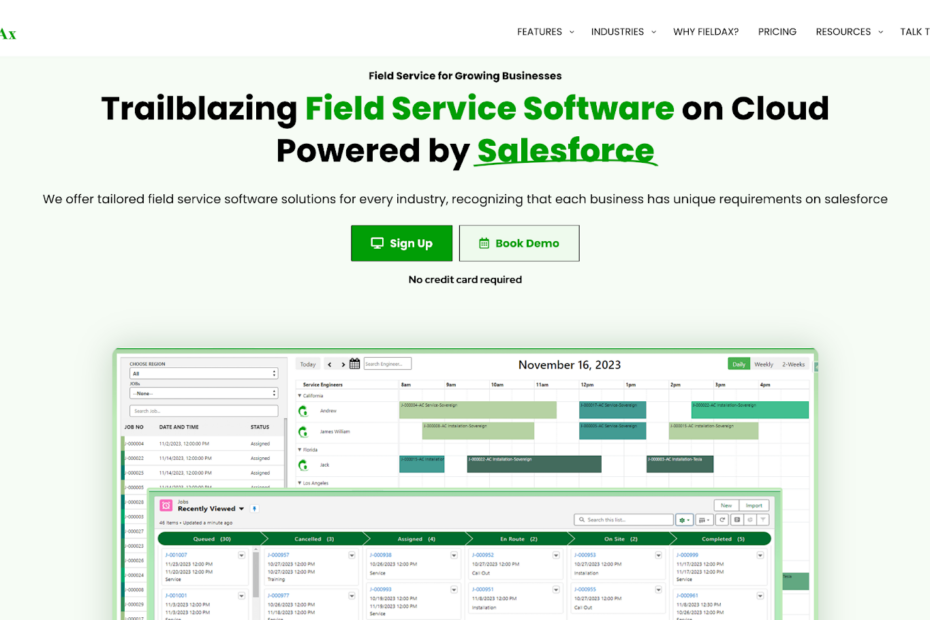Click the green Sign Up button

[x=402, y=243]
